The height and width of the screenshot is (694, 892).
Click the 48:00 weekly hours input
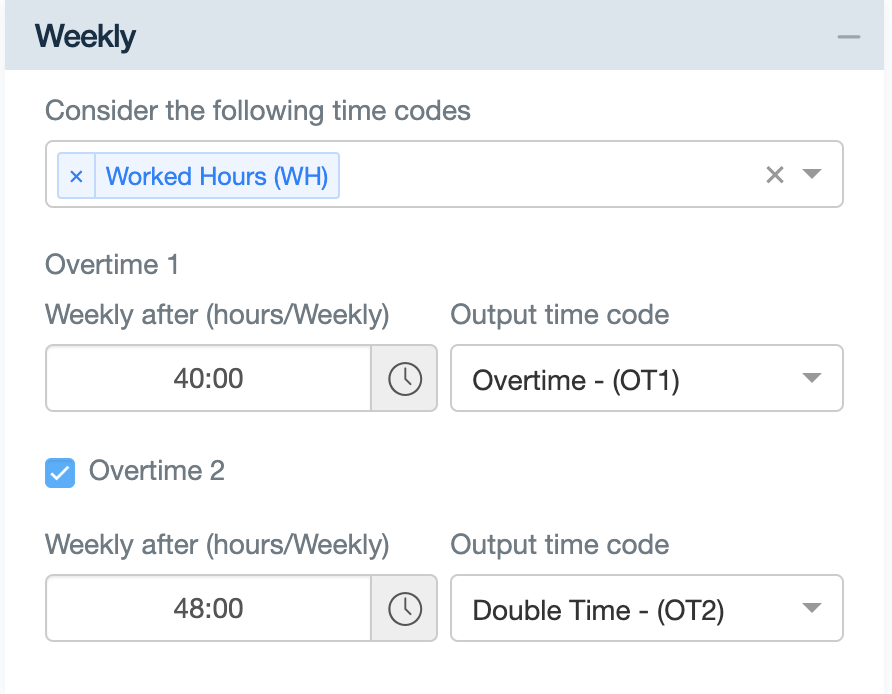coord(207,608)
